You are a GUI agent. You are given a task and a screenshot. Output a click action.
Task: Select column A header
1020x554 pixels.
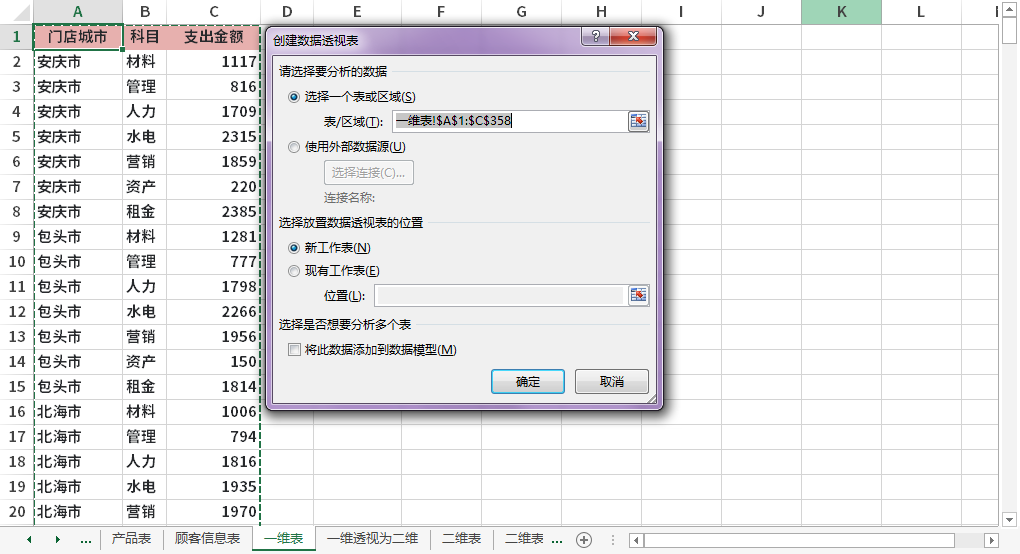[77, 12]
